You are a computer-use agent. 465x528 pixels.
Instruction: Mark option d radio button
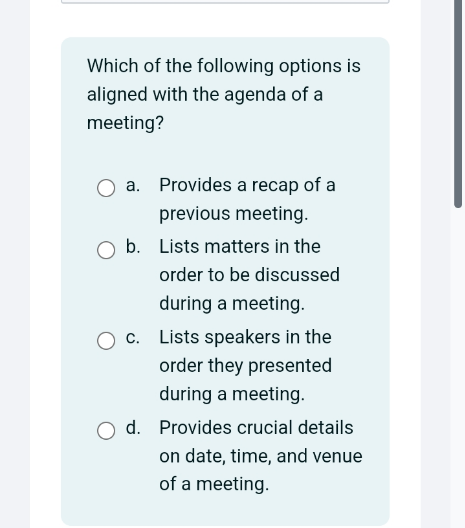pos(106,431)
